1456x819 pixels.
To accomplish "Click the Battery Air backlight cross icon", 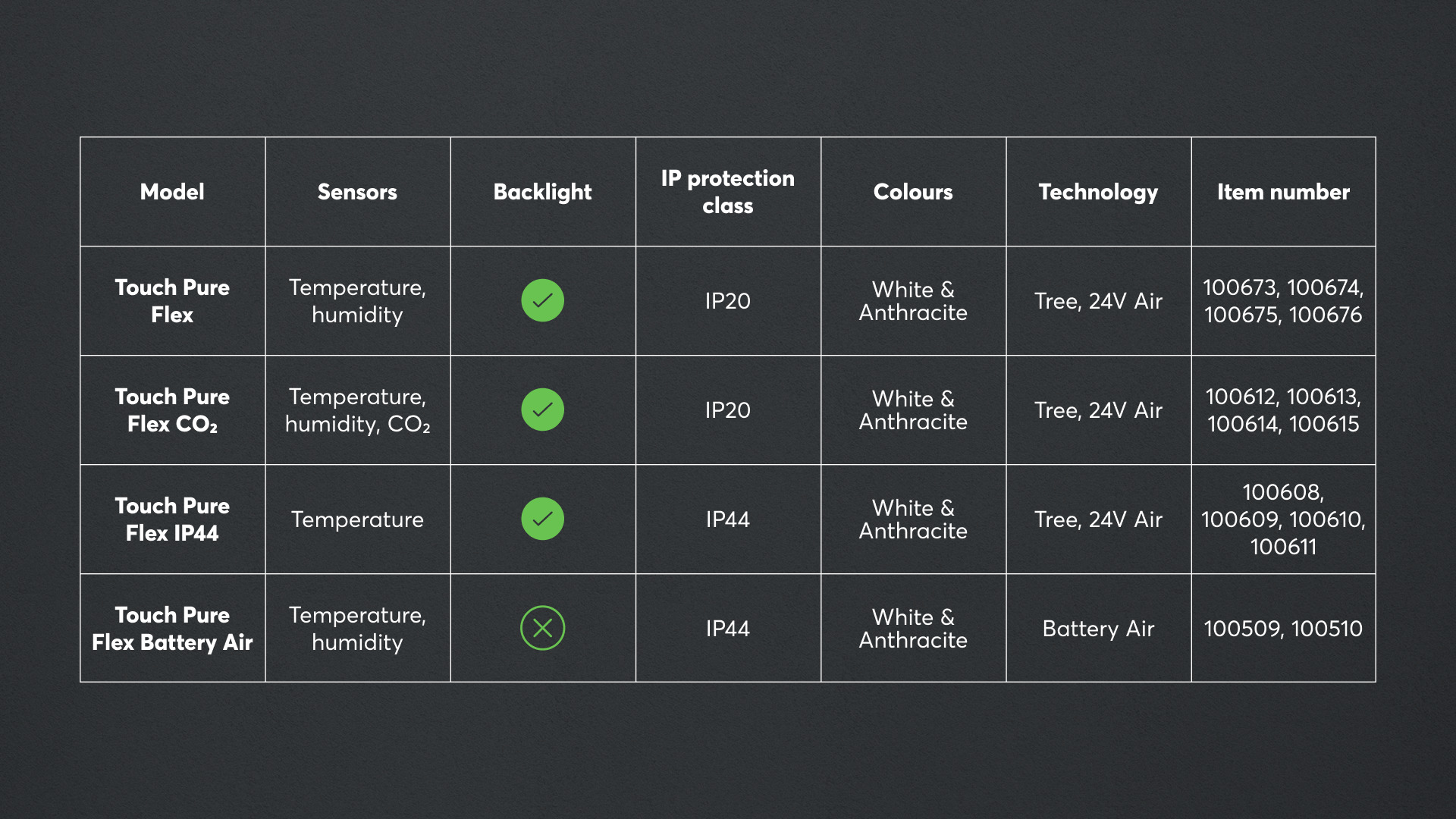I will coord(542,628).
